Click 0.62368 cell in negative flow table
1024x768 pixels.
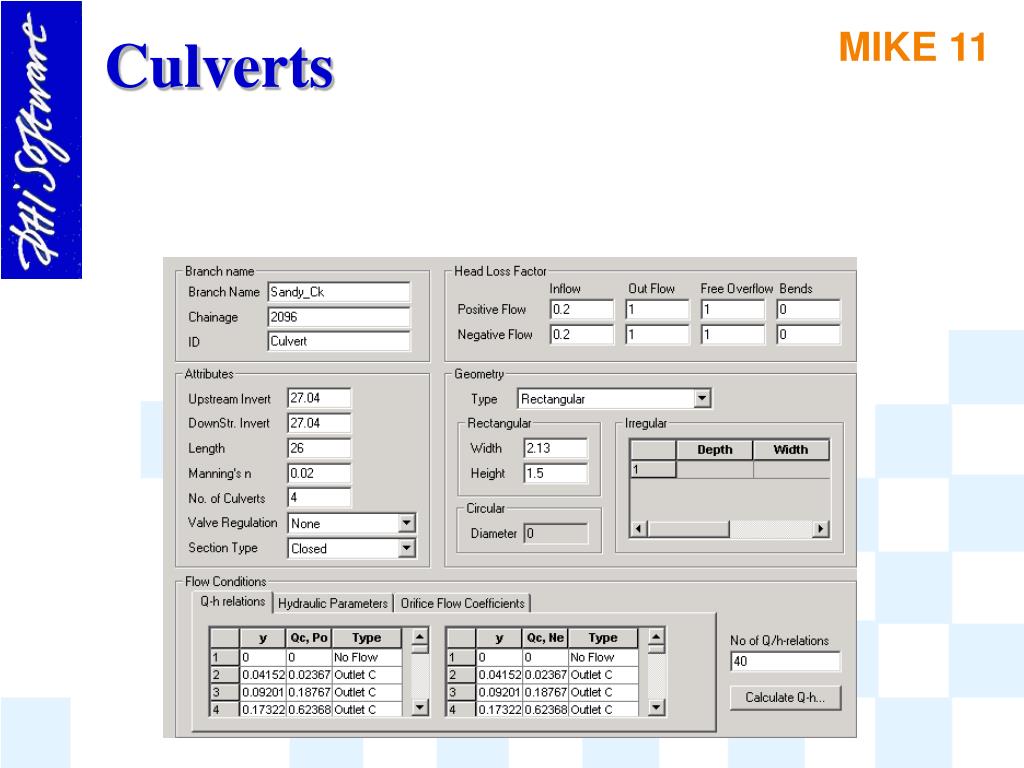(545, 709)
